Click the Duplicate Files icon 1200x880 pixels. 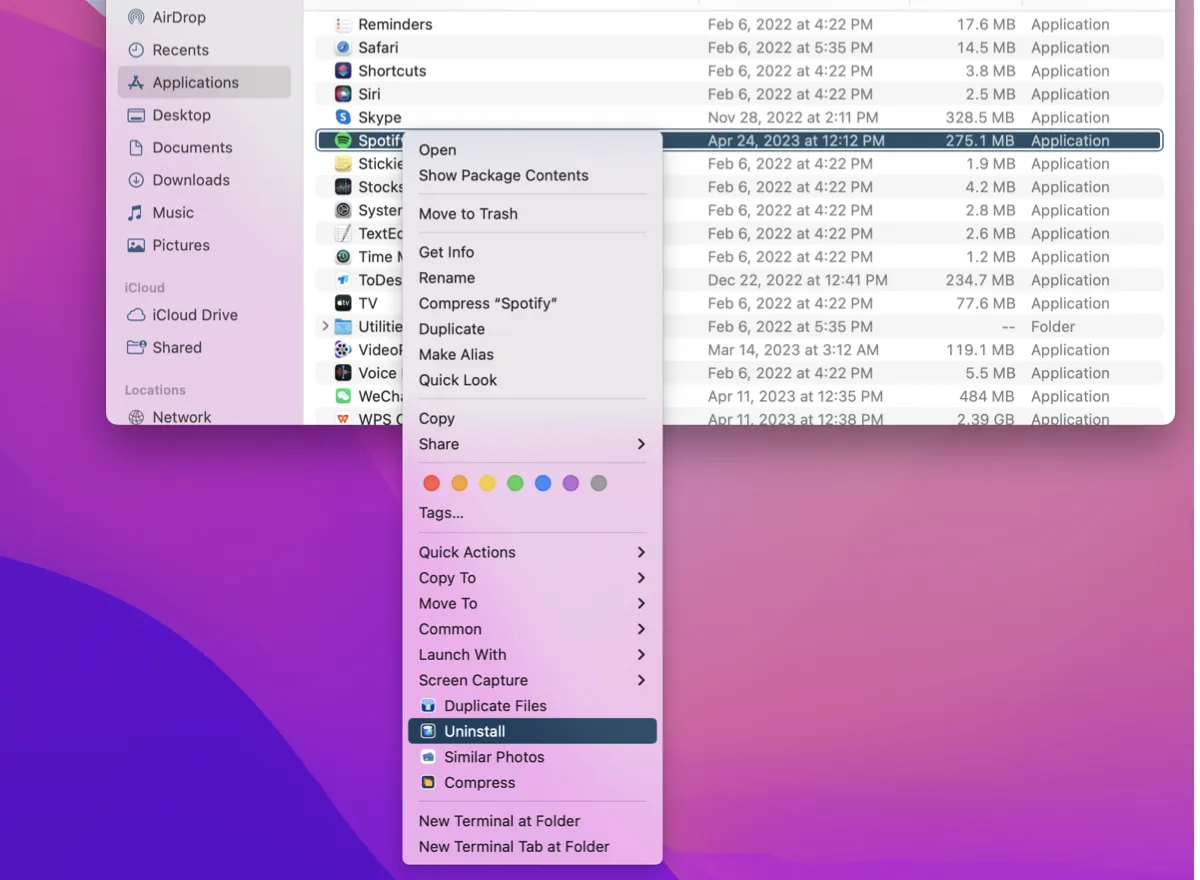tap(428, 706)
